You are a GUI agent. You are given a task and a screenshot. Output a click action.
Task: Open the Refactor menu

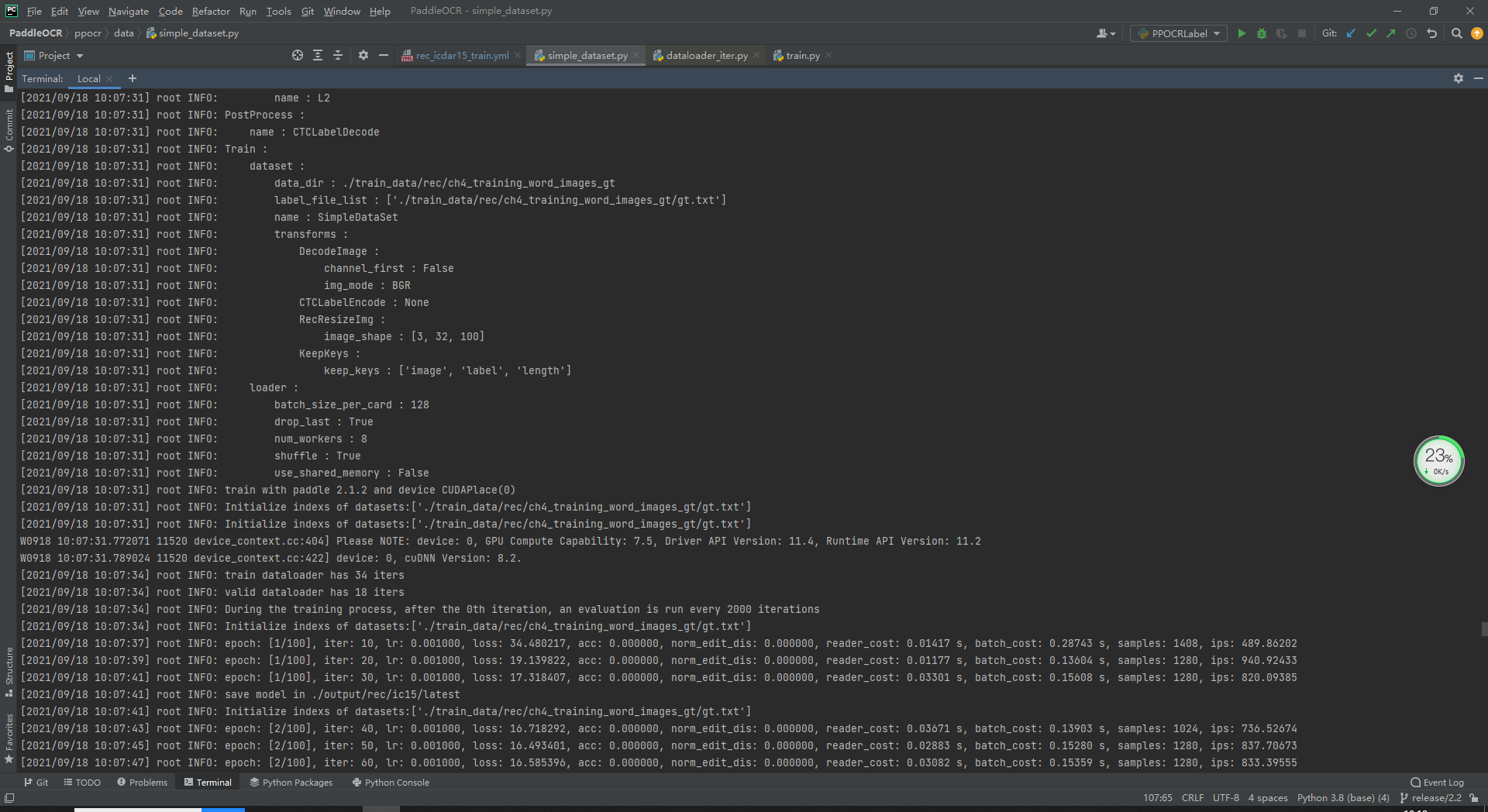click(211, 11)
